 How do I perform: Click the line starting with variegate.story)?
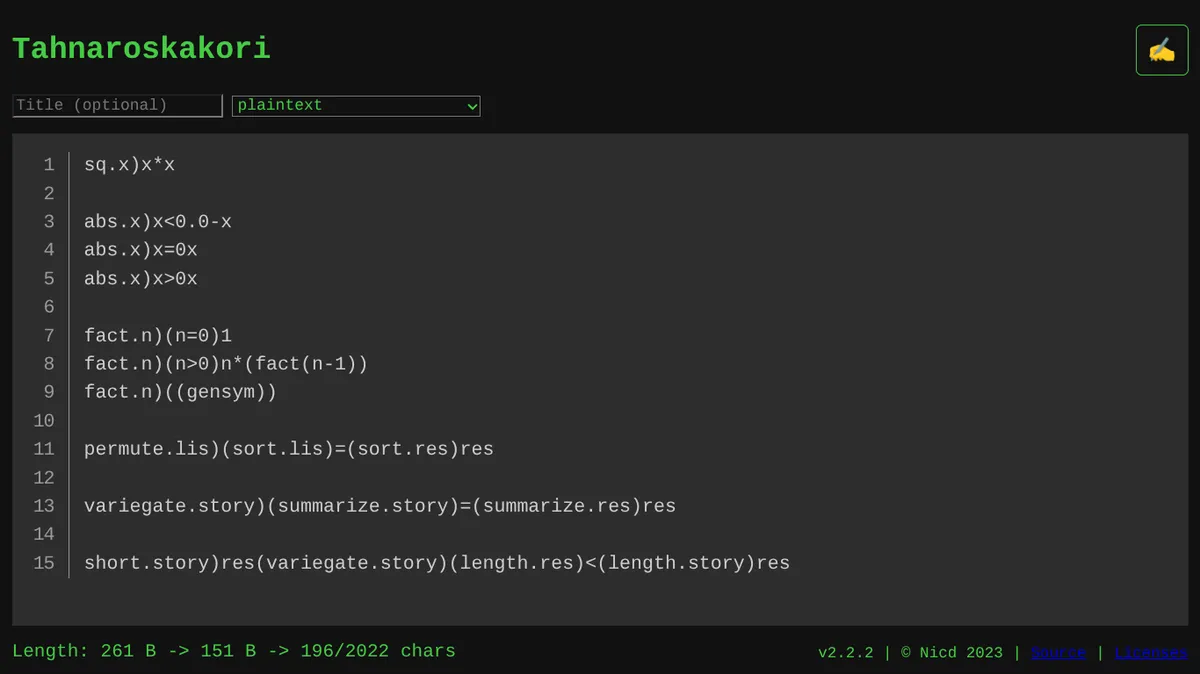[x=380, y=506]
